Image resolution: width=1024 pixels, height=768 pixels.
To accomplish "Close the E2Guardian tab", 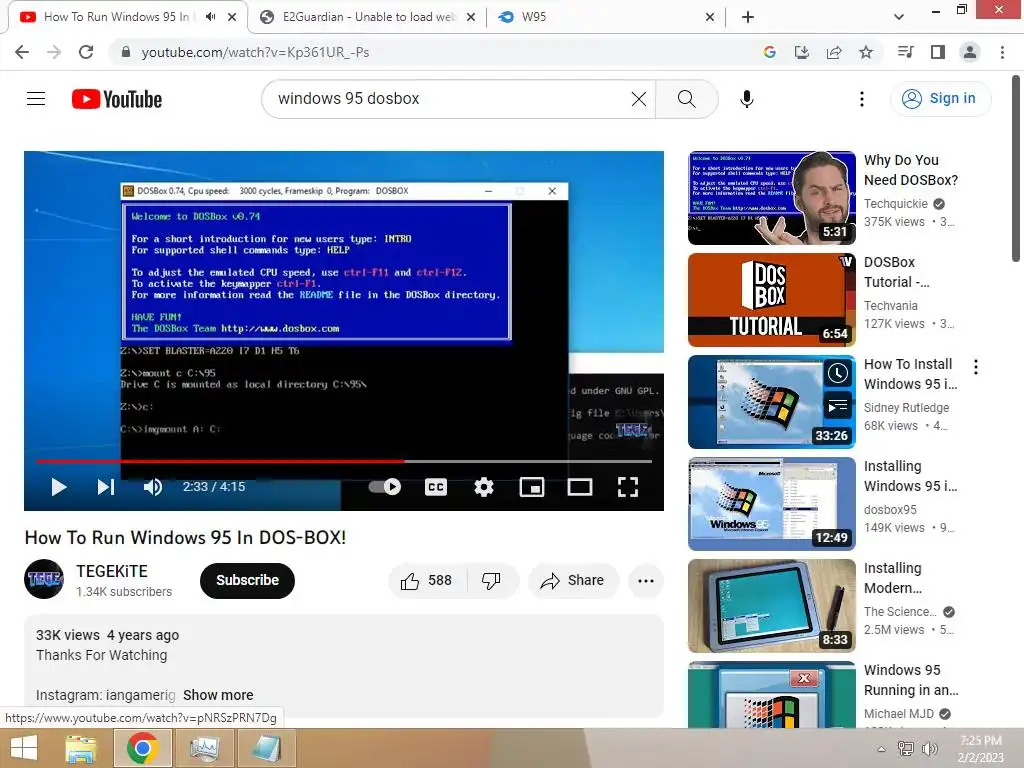I will (x=470, y=17).
